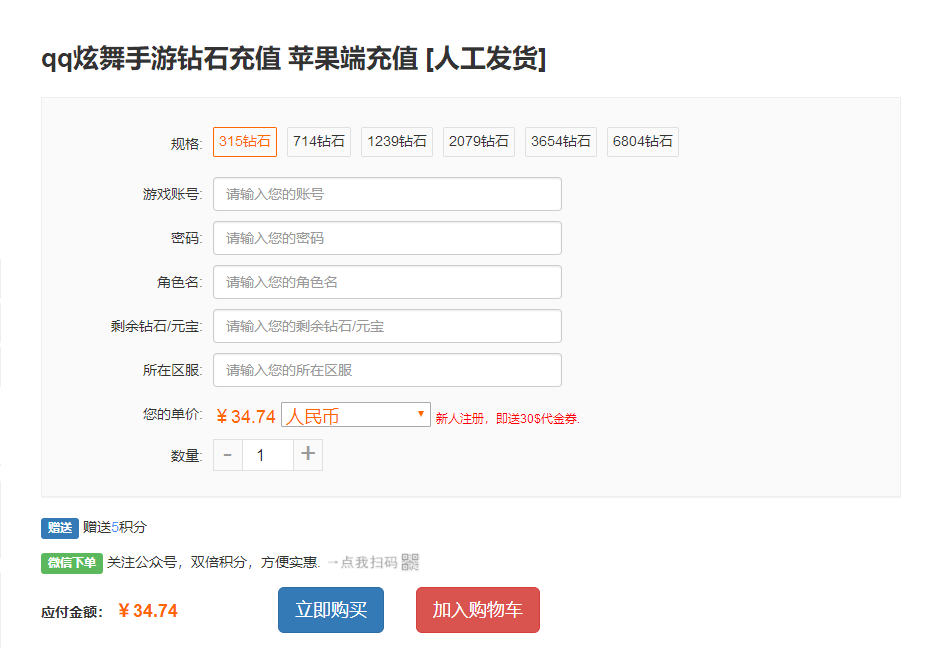Open the 人民币 currency dropdown

[x=356, y=415]
